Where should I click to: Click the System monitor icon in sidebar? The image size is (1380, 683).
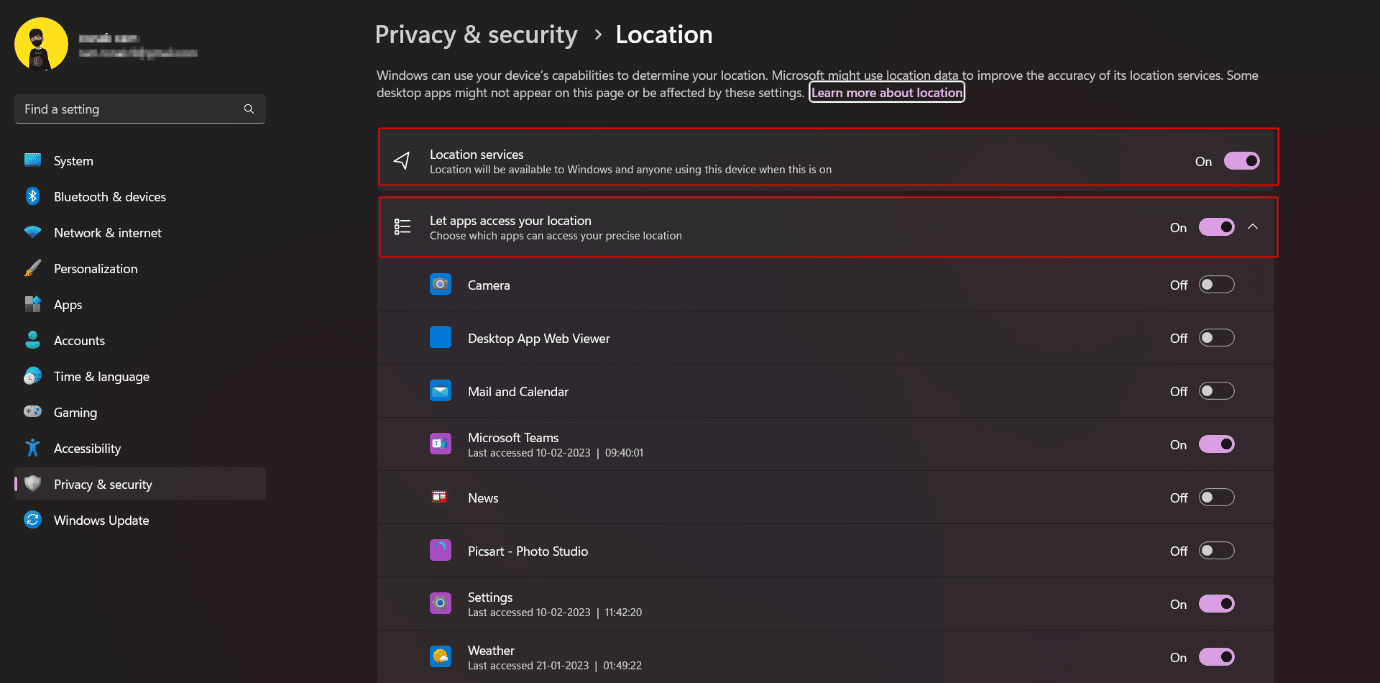(33, 160)
